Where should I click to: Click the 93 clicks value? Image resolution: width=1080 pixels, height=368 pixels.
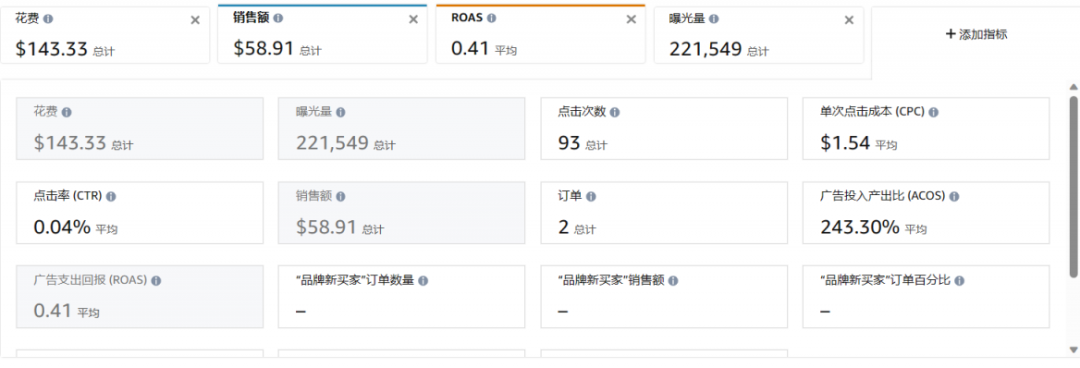569,143
